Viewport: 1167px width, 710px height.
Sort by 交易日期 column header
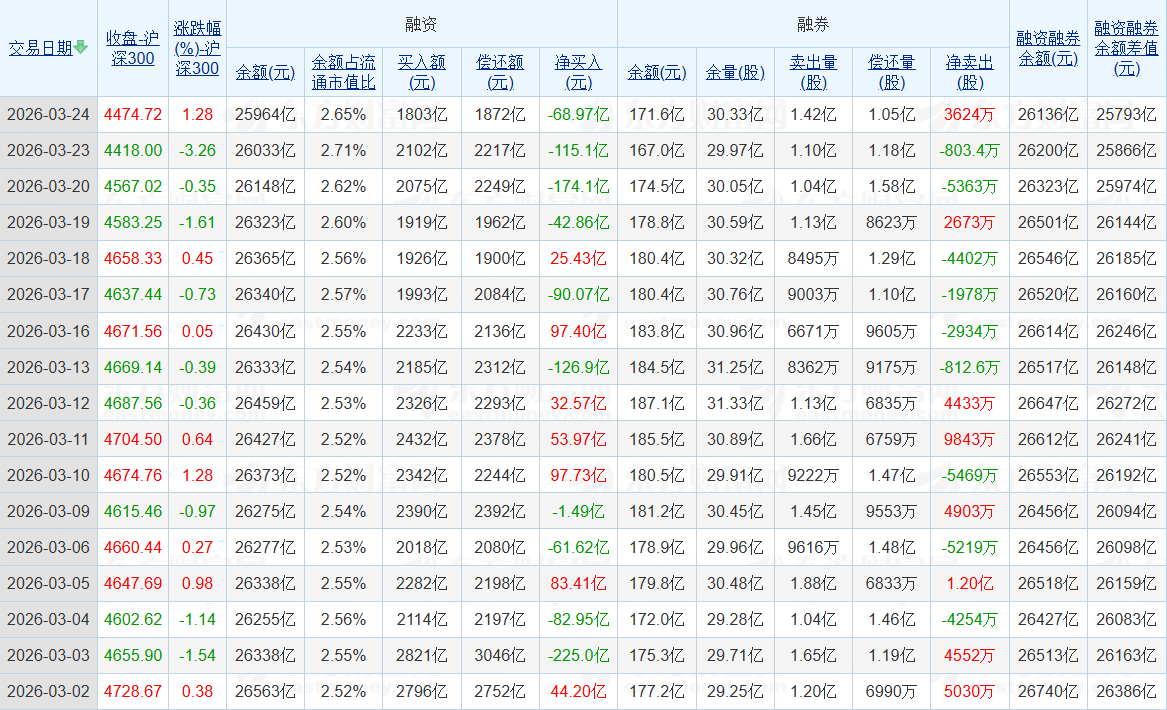tap(40, 48)
